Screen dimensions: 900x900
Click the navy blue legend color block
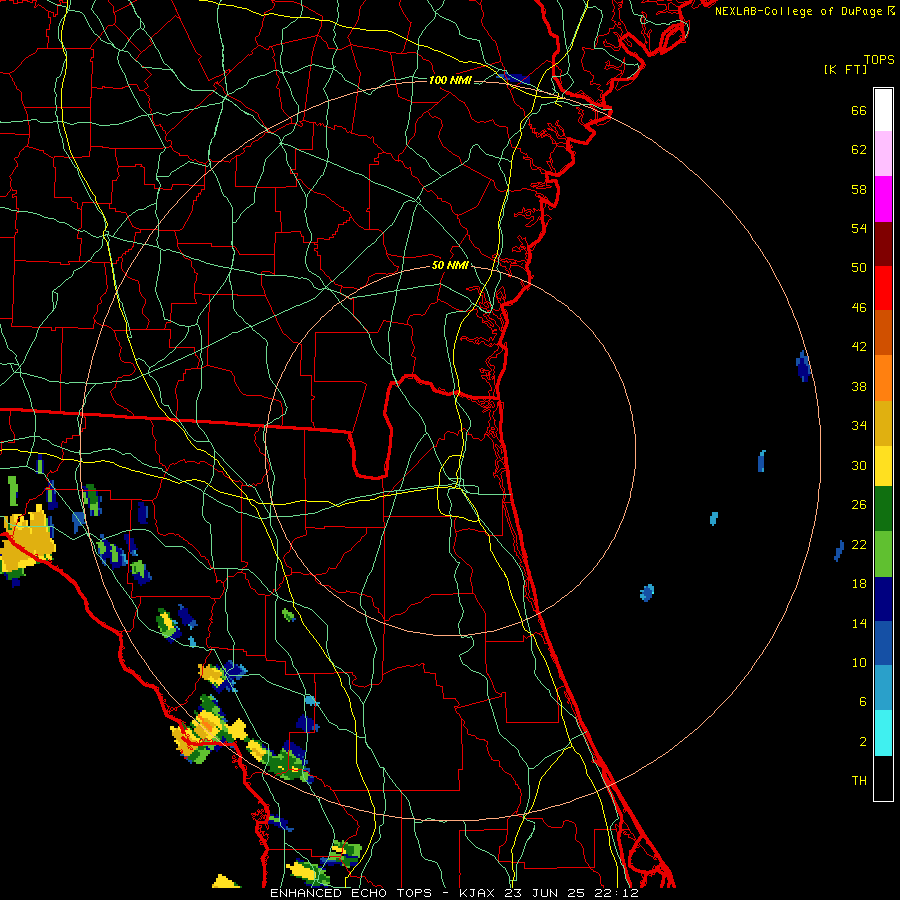883,599
